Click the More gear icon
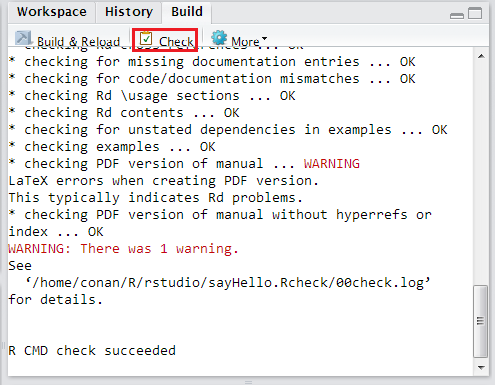Viewport: 495px width, 385px height. pyautogui.click(x=219, y=38)
